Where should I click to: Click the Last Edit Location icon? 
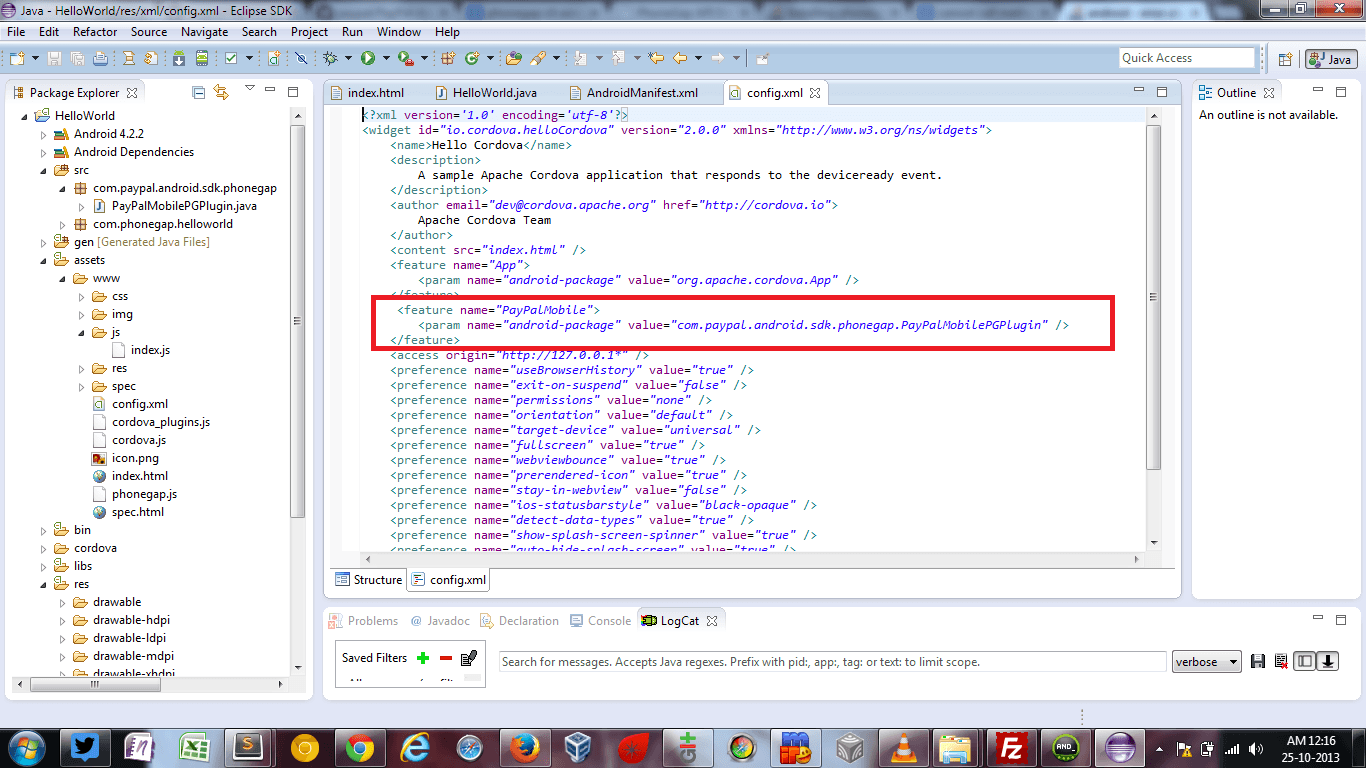(x=656, y=59)
